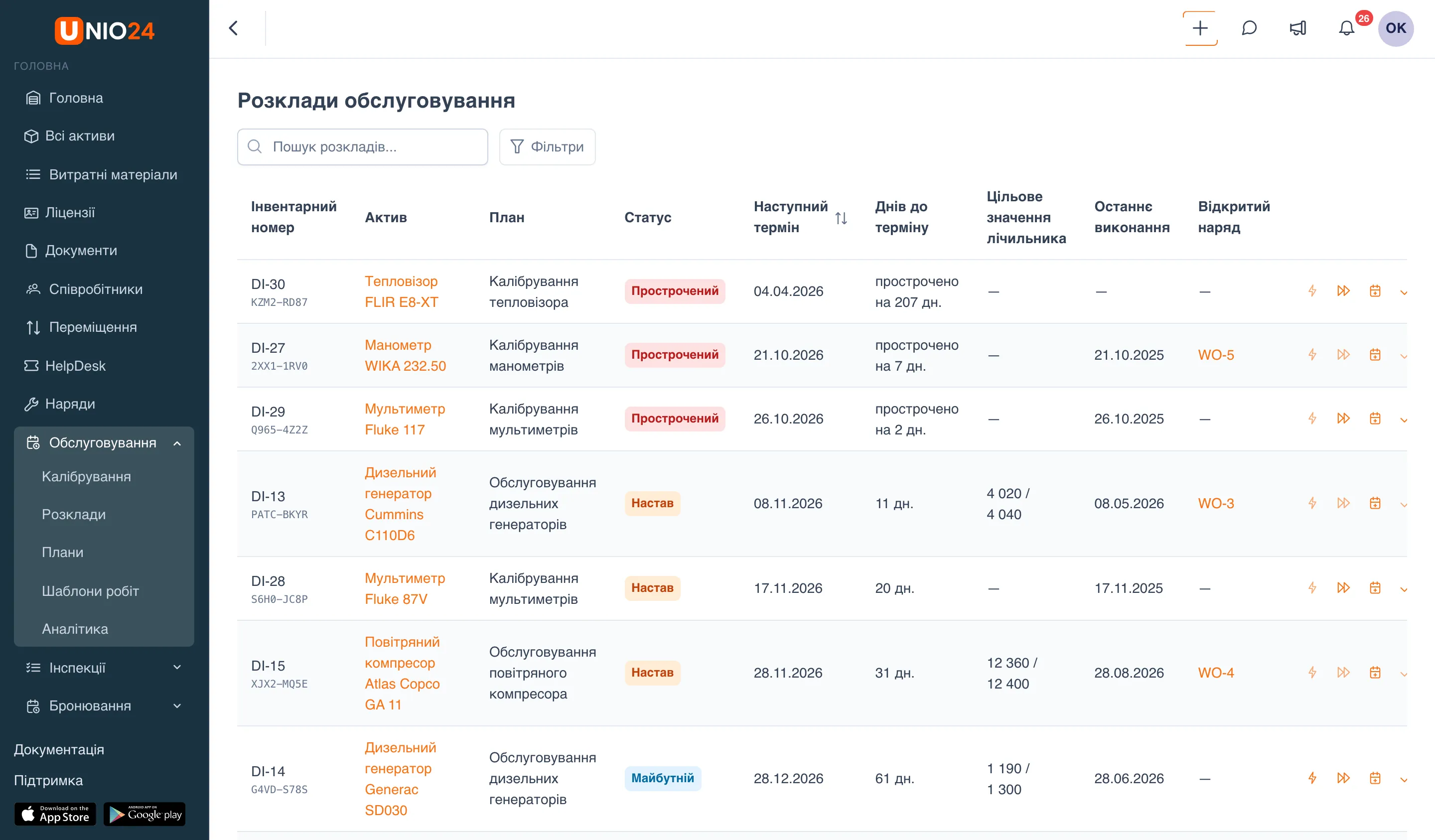
Task: Open Наряди in the sidebar
Action: click(104, 404)
